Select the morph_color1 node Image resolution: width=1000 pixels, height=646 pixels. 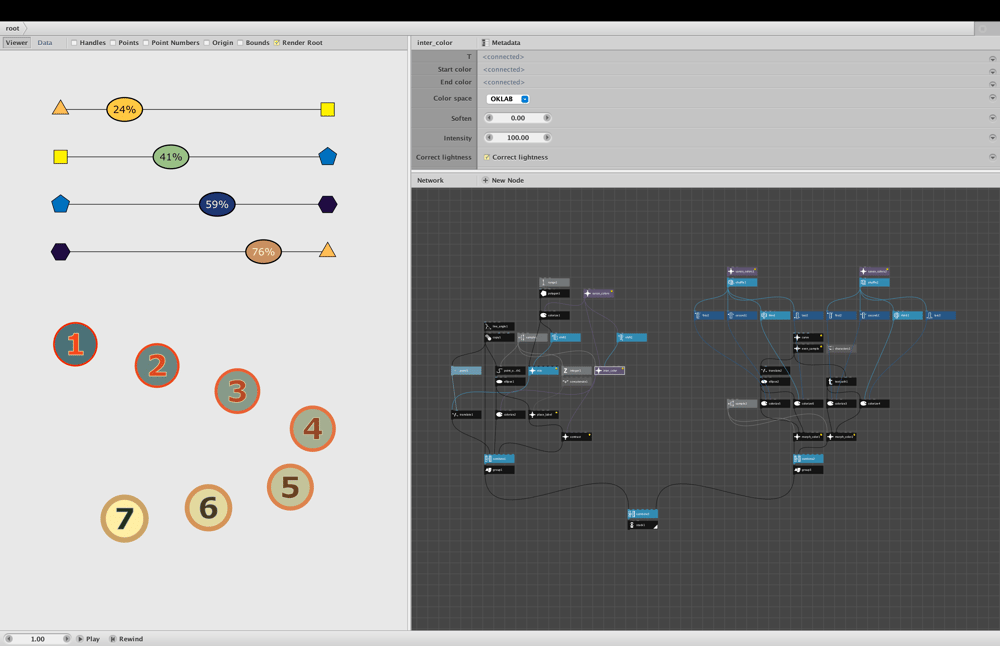click(808, 437)
